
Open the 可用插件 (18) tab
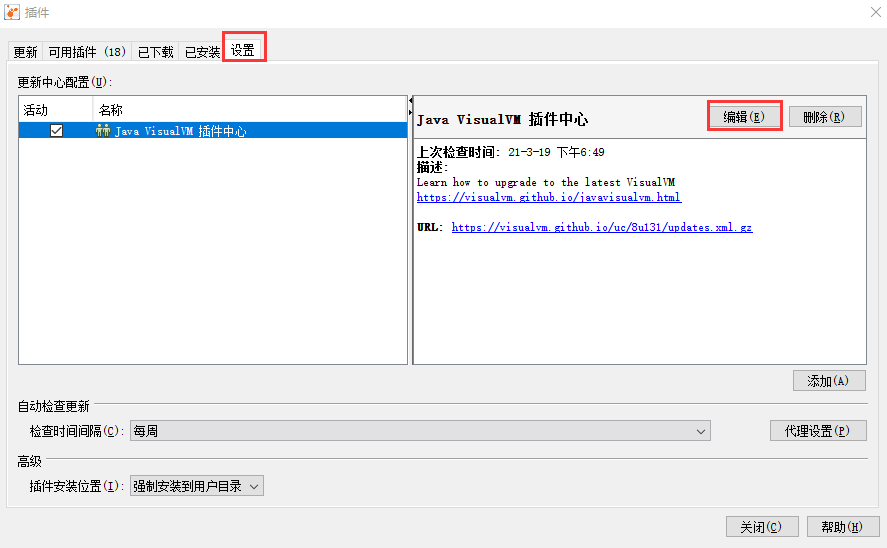(87, 52)
